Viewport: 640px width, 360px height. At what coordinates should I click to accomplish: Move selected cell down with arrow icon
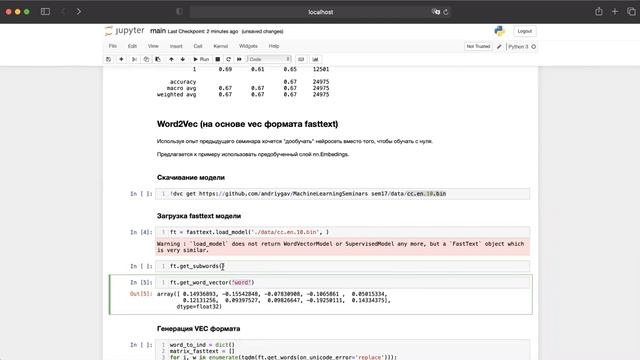point(182,59)
